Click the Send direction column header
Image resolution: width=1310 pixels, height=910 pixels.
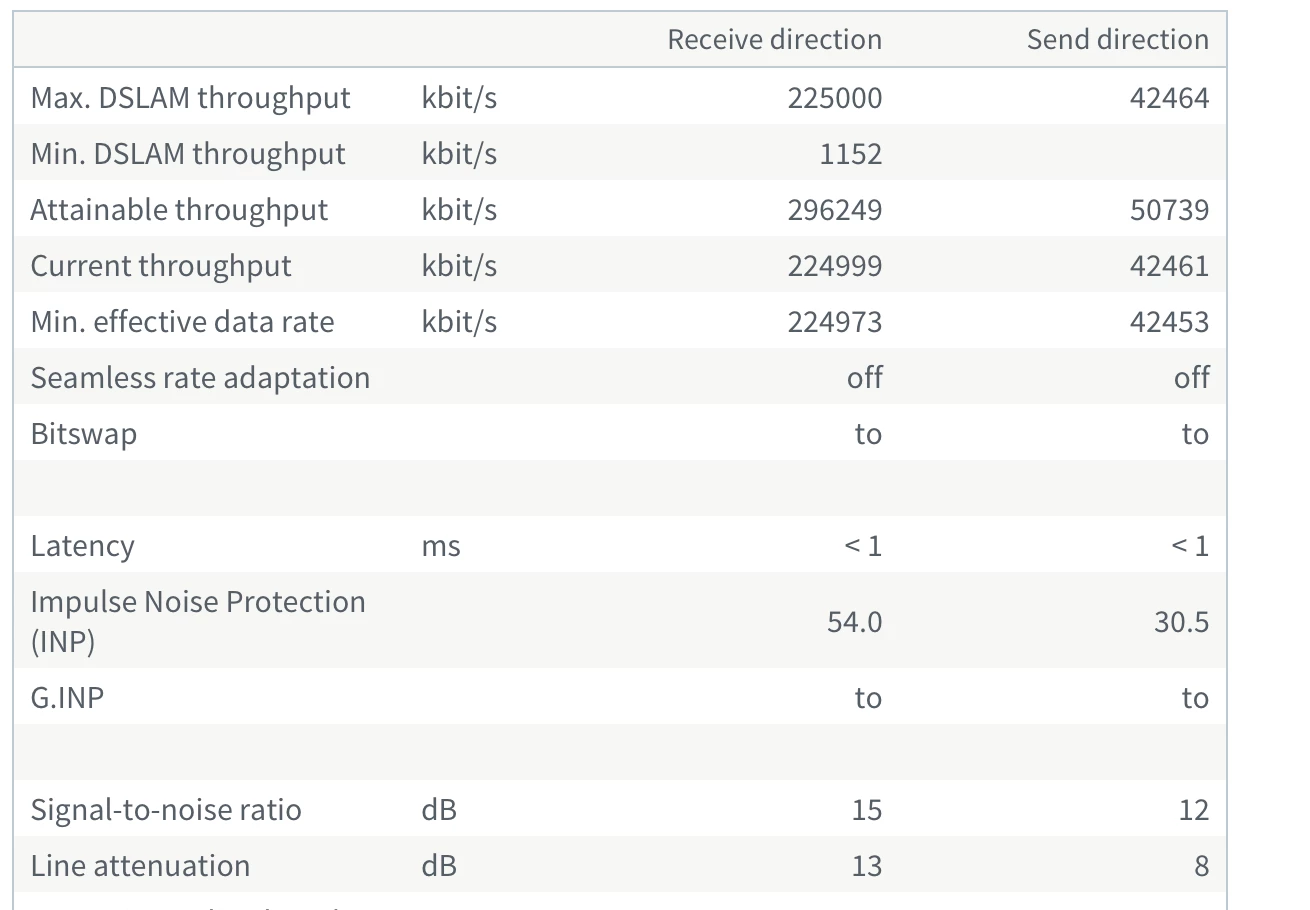tap(1117, 40)
